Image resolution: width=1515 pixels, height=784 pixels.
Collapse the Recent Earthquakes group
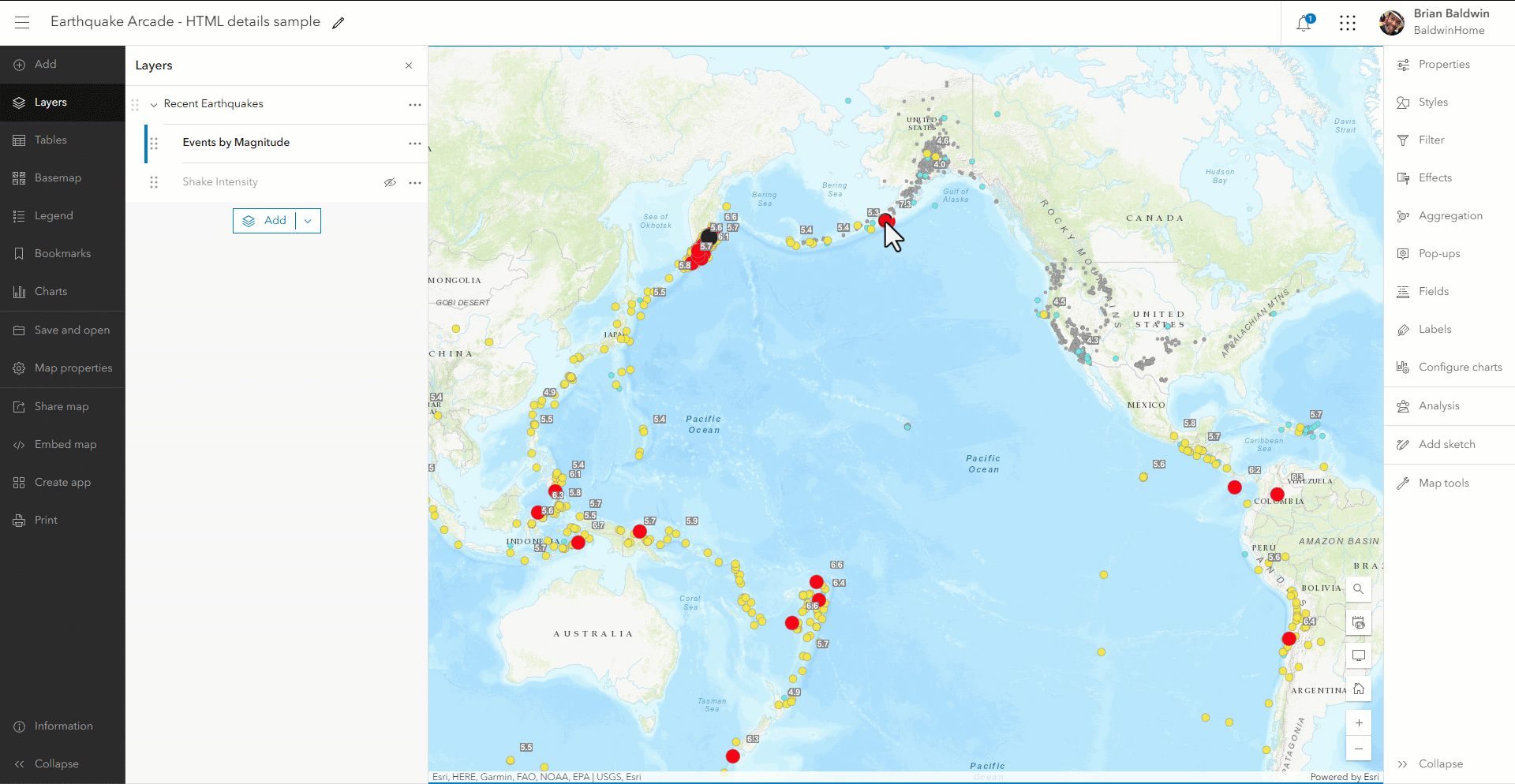154,104
